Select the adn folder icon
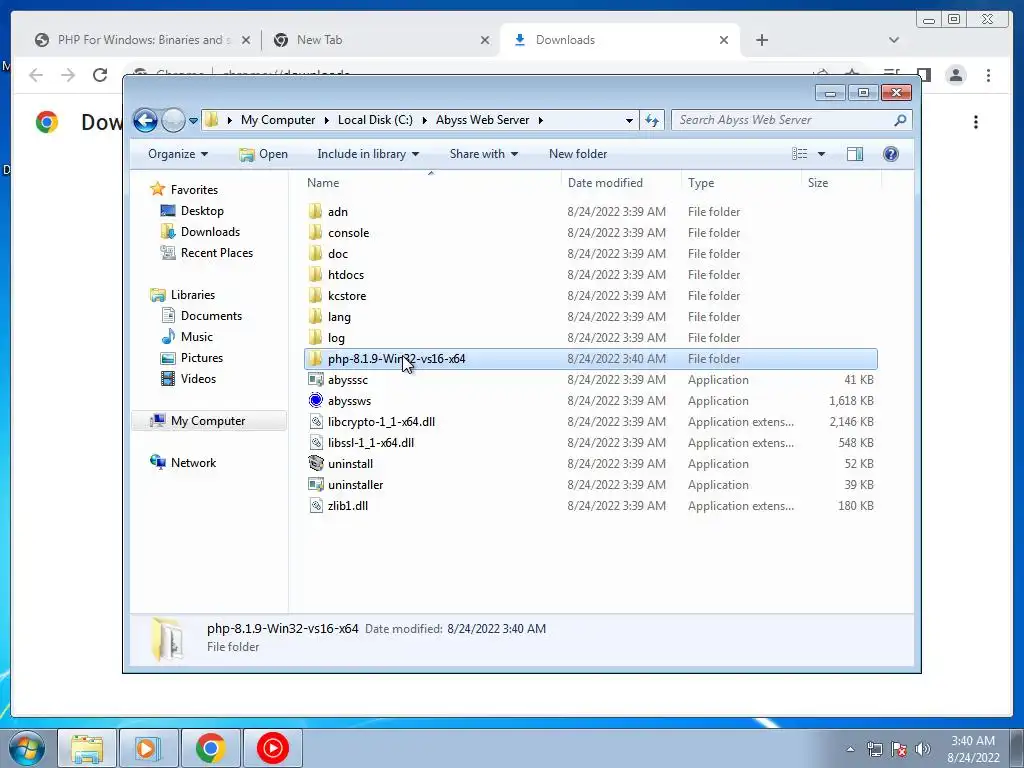Image resolution: width=1024 pixels, height=768 pixels. pyautogui.click(x=316, y=212)
